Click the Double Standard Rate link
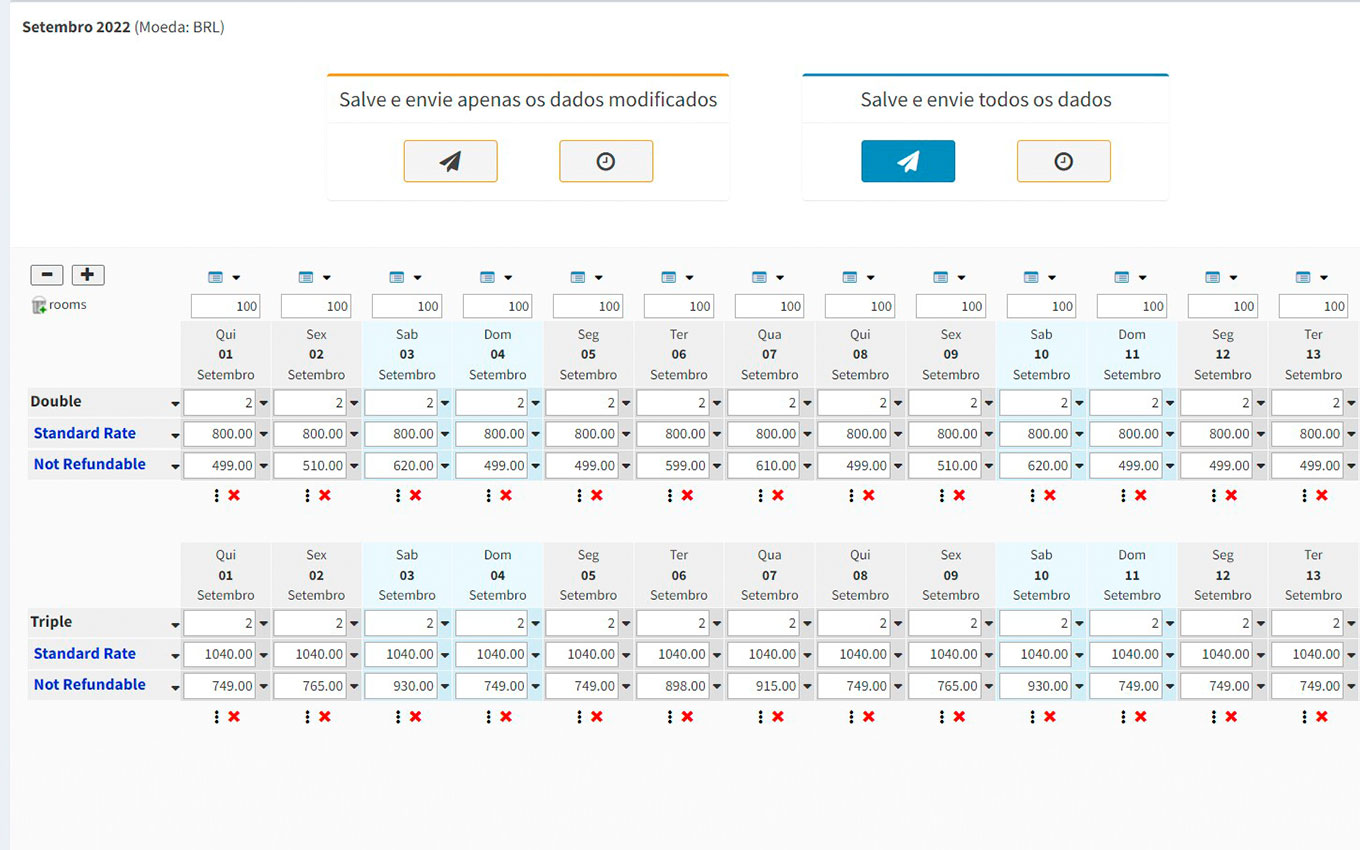 click(x=85, y=433)
